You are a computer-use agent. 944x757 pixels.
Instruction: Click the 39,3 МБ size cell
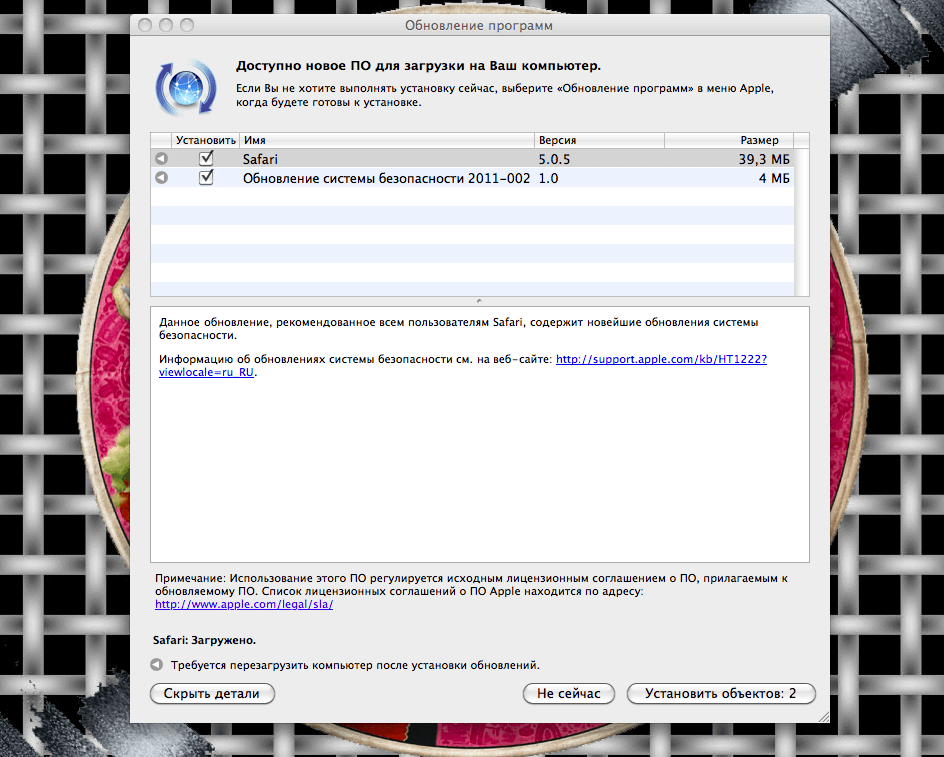[764, 159]
